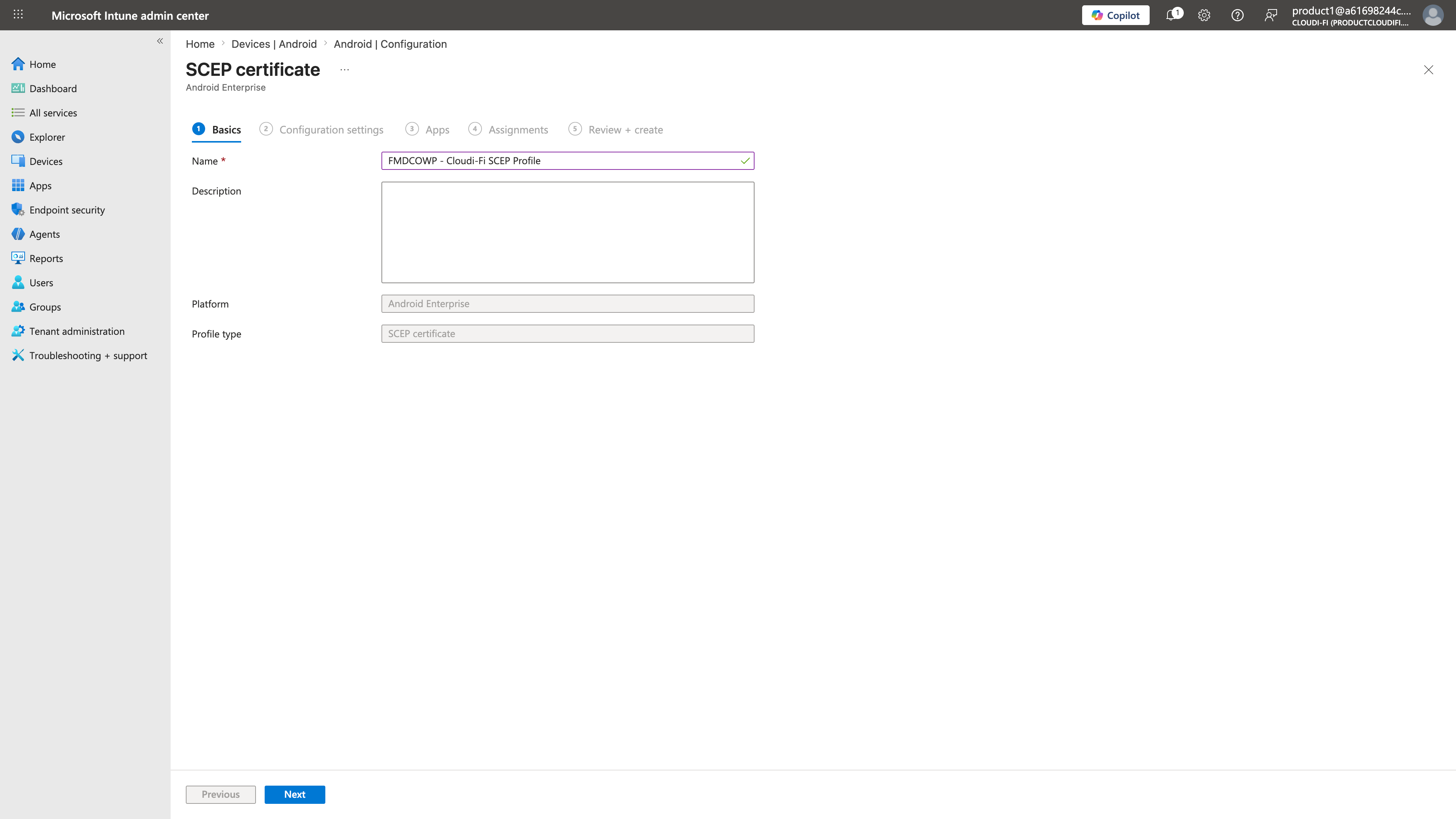Click the Tenant administration icon
Image resolution: width=1456 pixels, height=819 pixels.
(18, 331)
